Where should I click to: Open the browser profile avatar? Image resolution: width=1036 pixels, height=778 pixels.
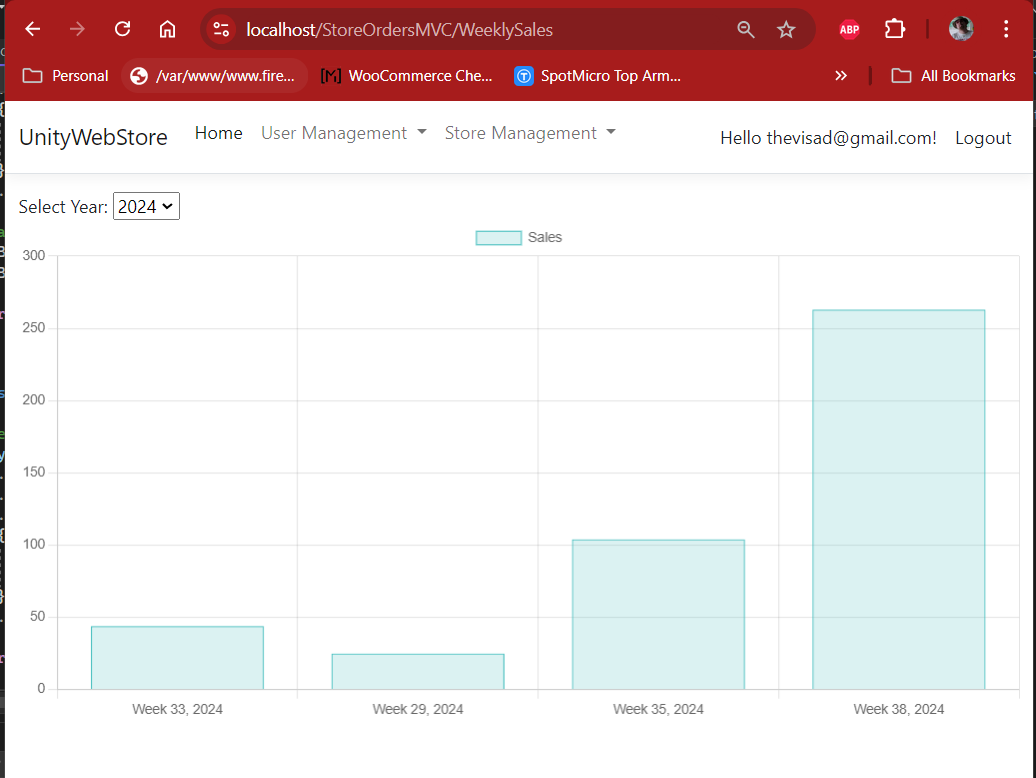click(x=961, y=30)
